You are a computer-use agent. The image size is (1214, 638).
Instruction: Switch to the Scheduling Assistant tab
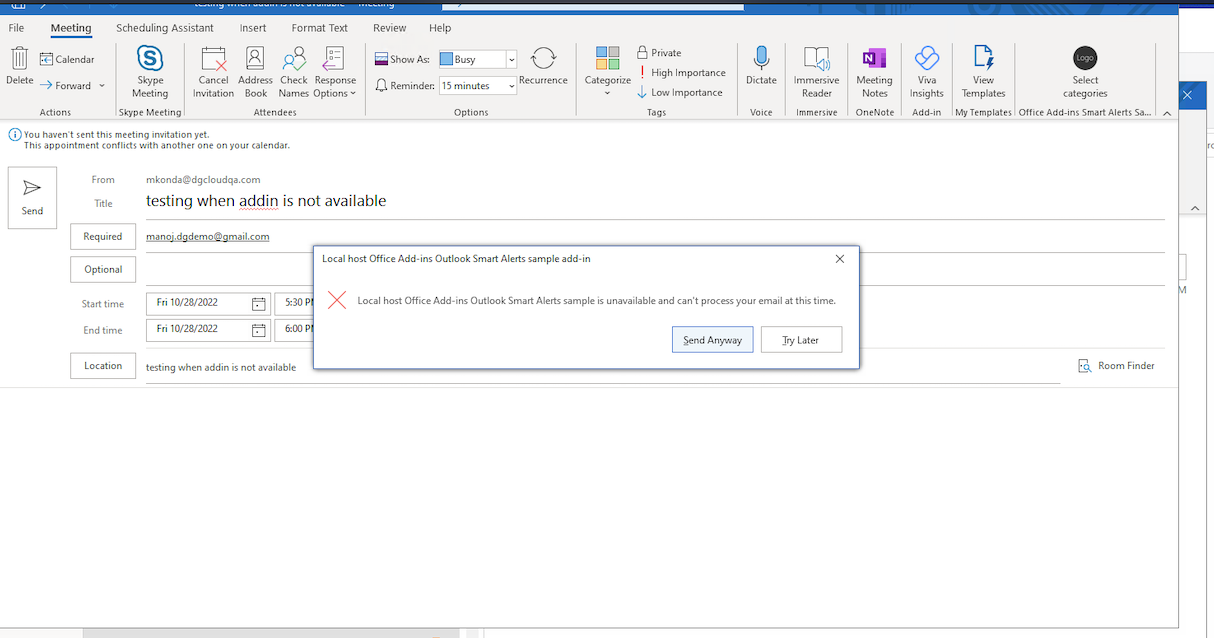[164, 27]
